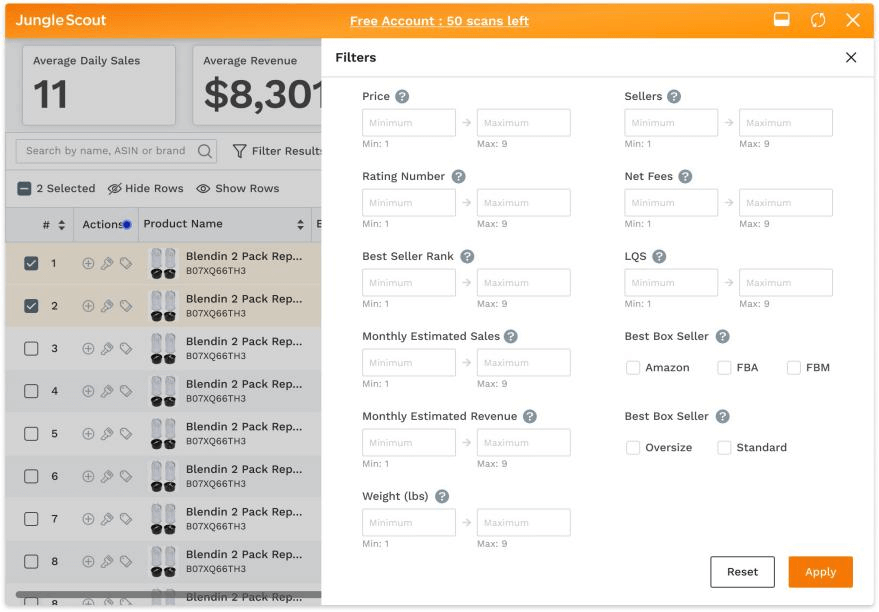Screen dimensions: 879x612
Task: Click the Net Fees question mark icon
Action: 685,177
